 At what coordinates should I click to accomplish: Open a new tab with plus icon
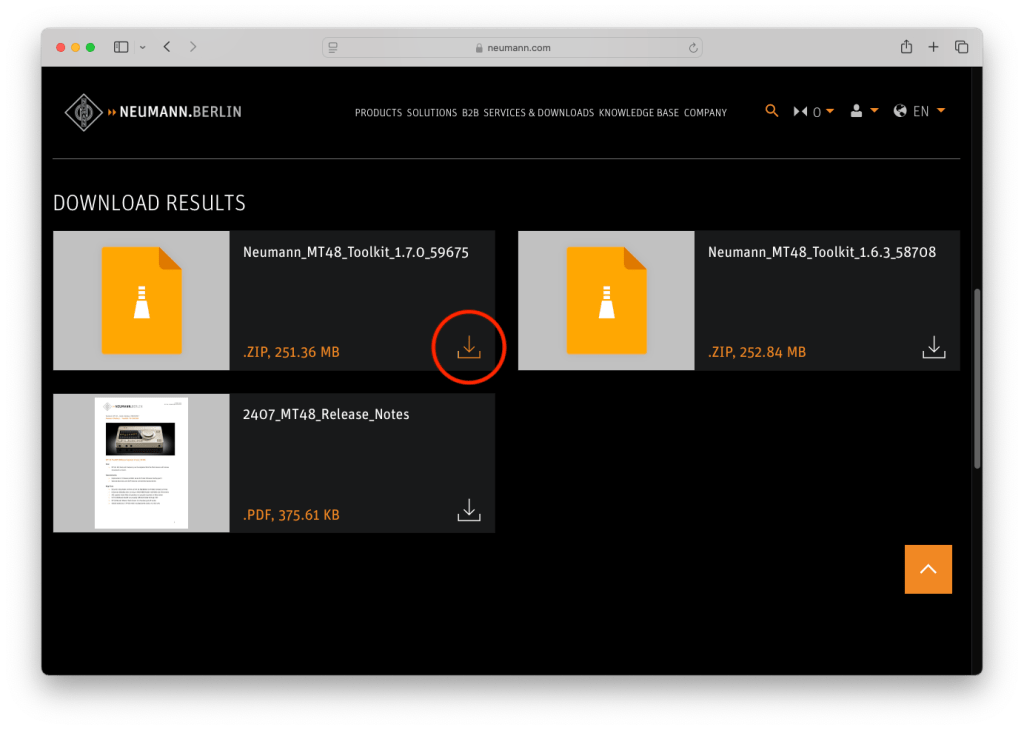click(934, 47)
